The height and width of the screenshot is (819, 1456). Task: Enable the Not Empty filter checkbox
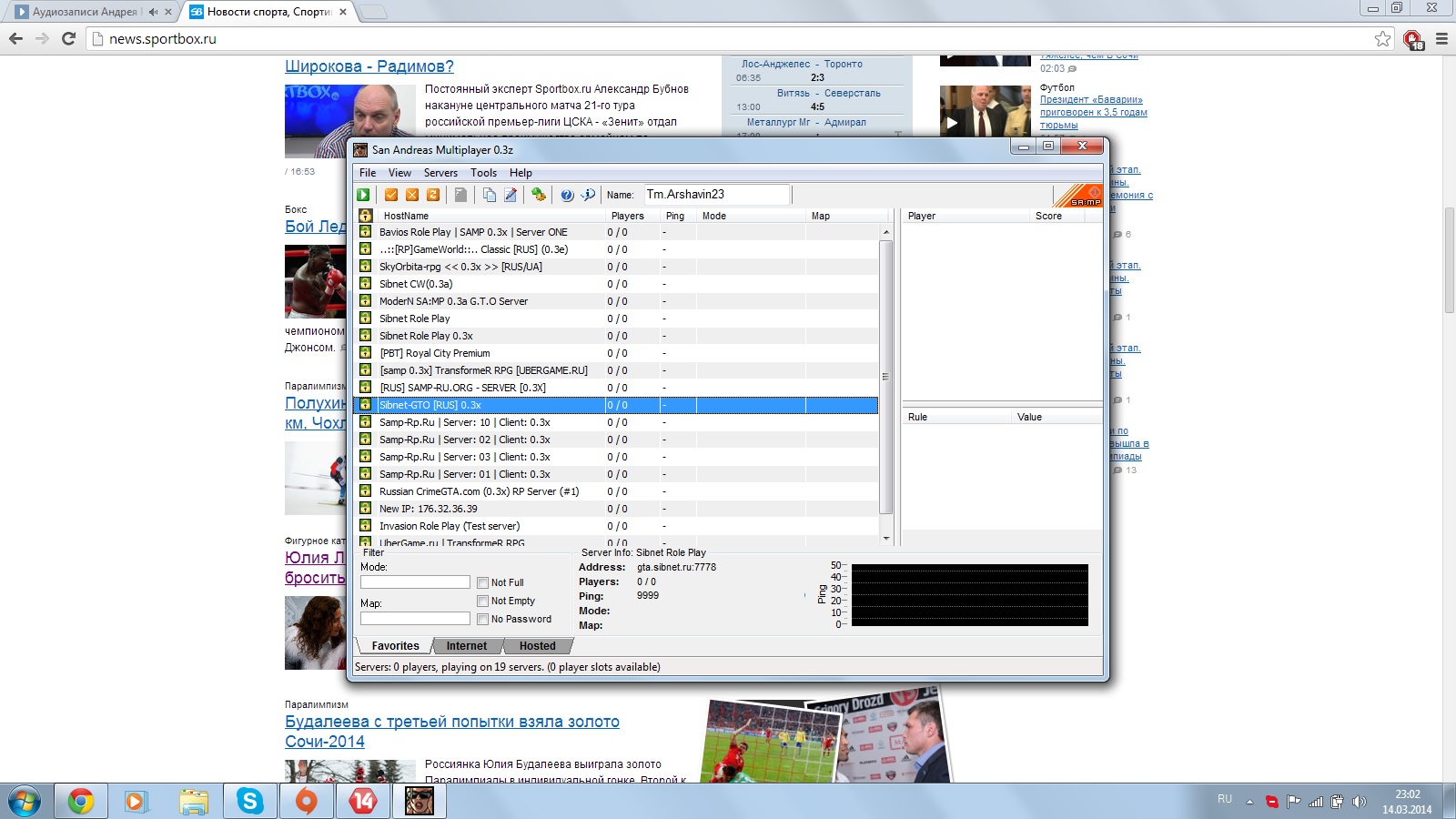coord(483,601)
